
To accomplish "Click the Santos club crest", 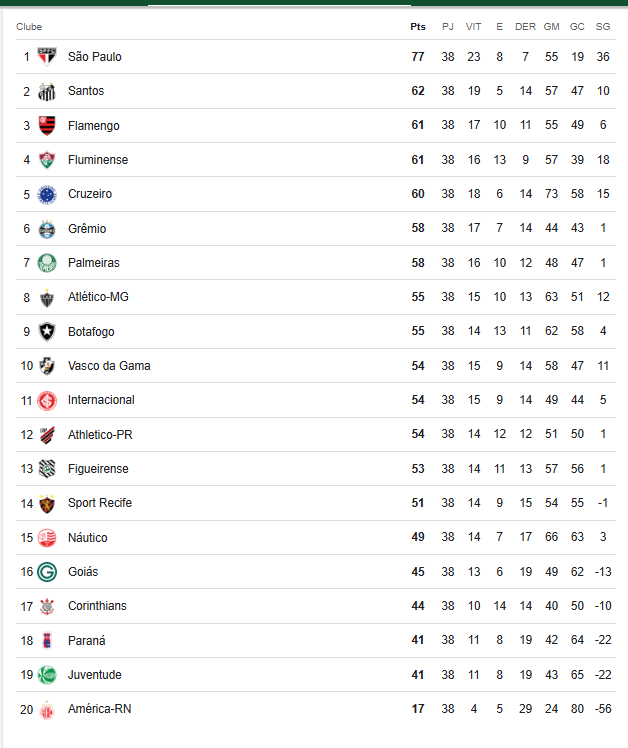I will point(47,91).
